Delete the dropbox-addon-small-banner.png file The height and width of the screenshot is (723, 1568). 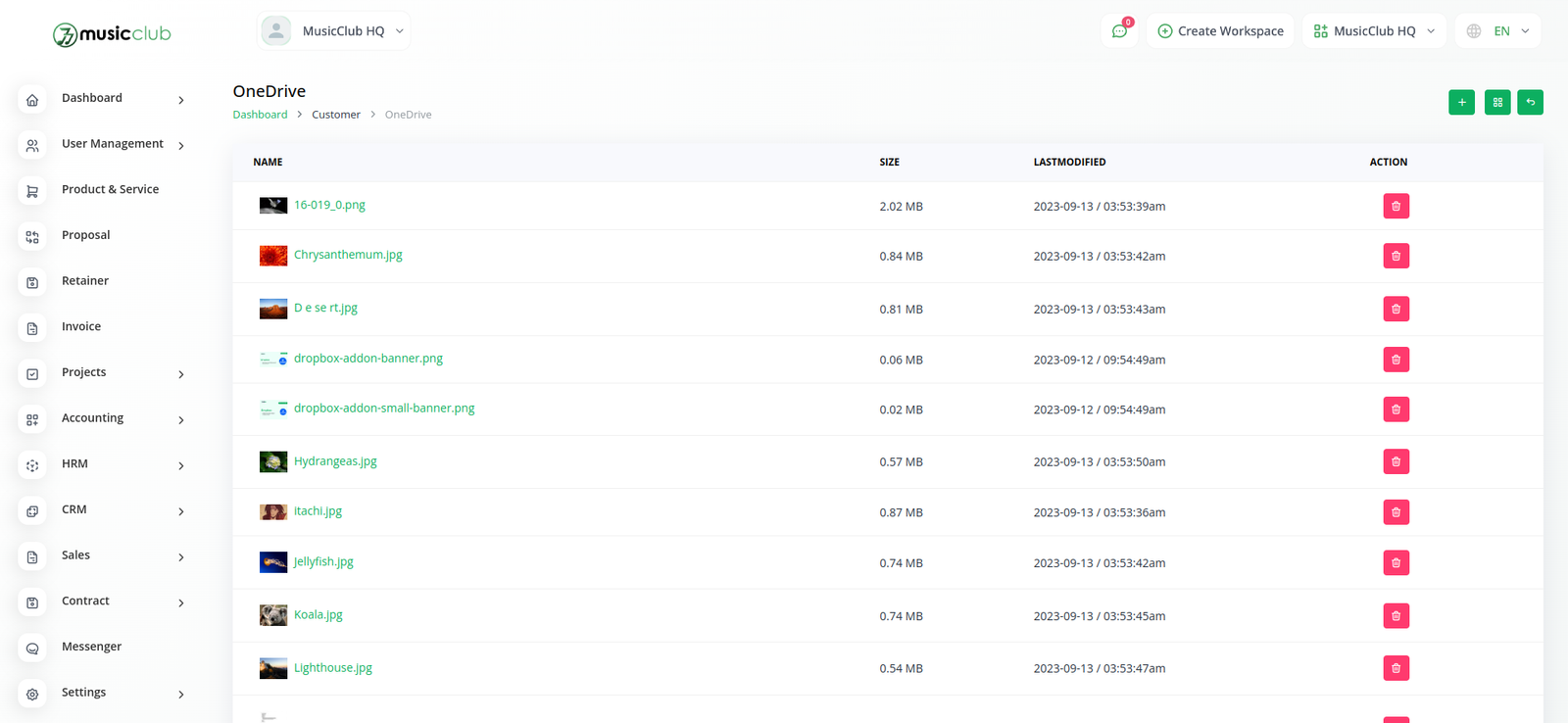pos(1396,410)
